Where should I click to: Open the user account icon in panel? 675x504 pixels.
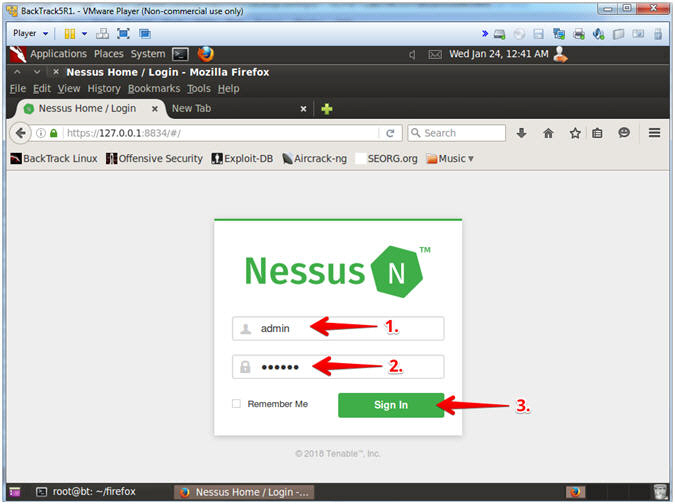pyautogui.click(x=560, y=54)
